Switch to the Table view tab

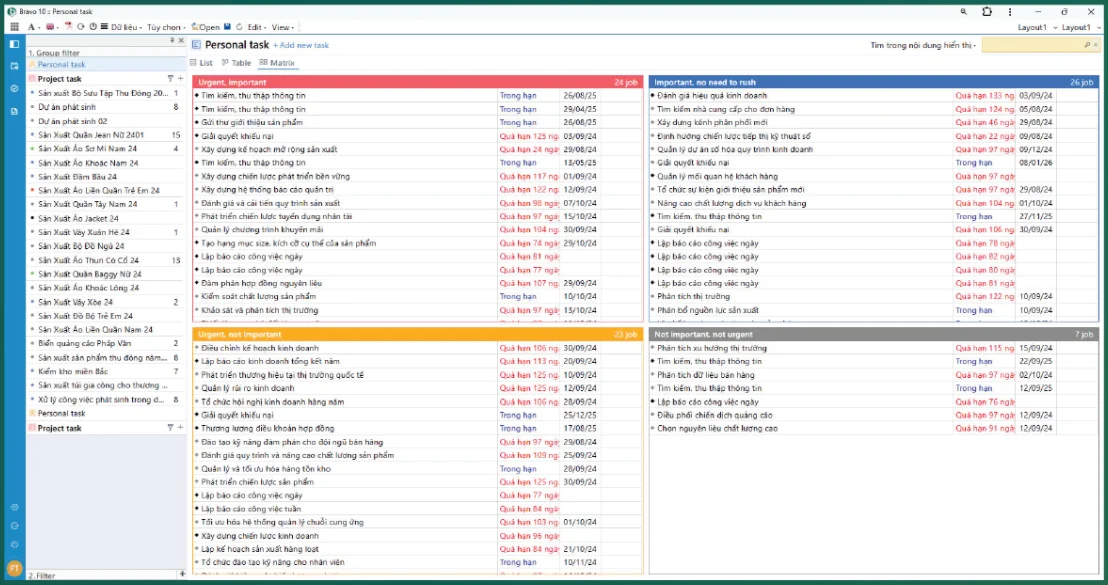236,63
